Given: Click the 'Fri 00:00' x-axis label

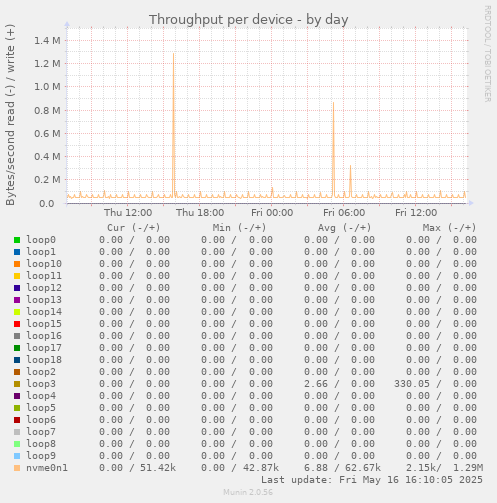Looking at the screenshot, I should [272, 213].
